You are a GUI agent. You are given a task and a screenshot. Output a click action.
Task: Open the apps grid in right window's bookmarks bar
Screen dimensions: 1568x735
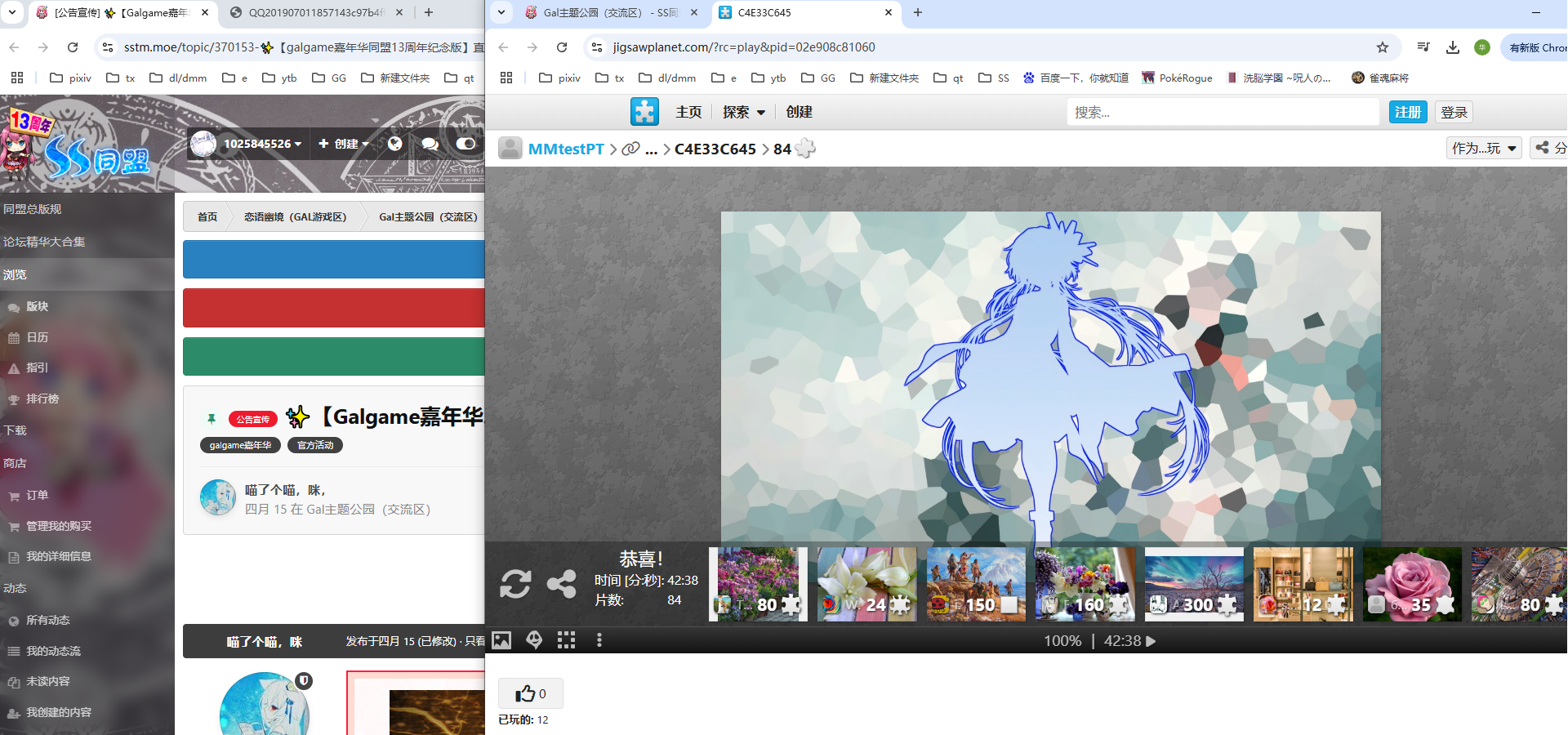pos(506,78)
